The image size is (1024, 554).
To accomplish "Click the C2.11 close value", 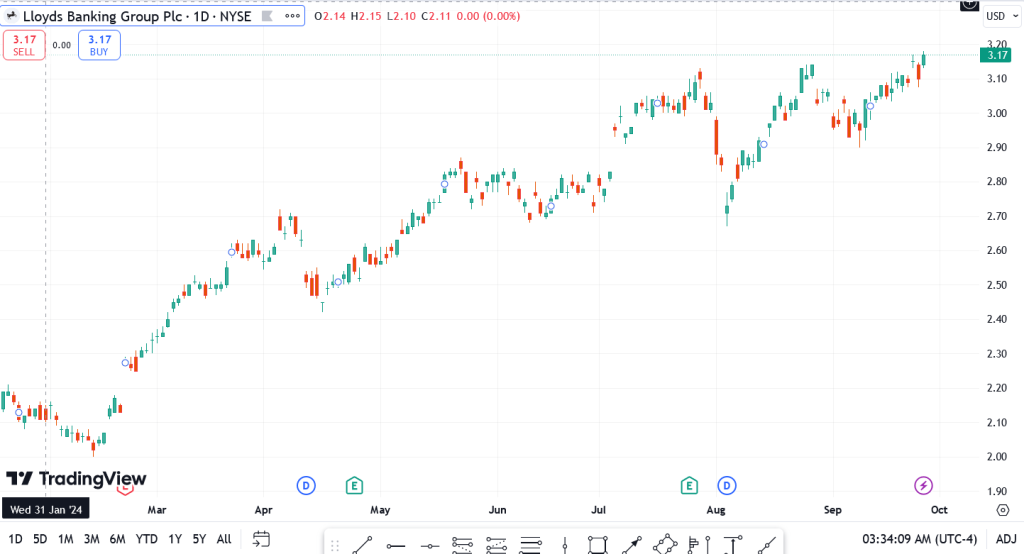I will (x=436, y=16).
